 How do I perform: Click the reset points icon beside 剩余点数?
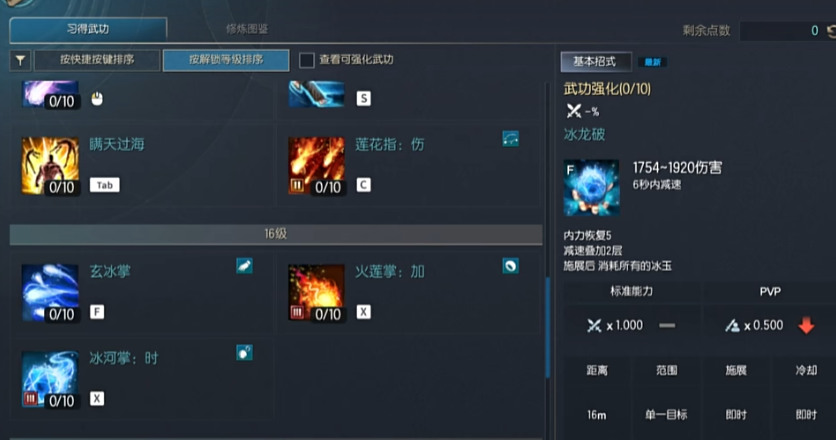tap(831, 31)
